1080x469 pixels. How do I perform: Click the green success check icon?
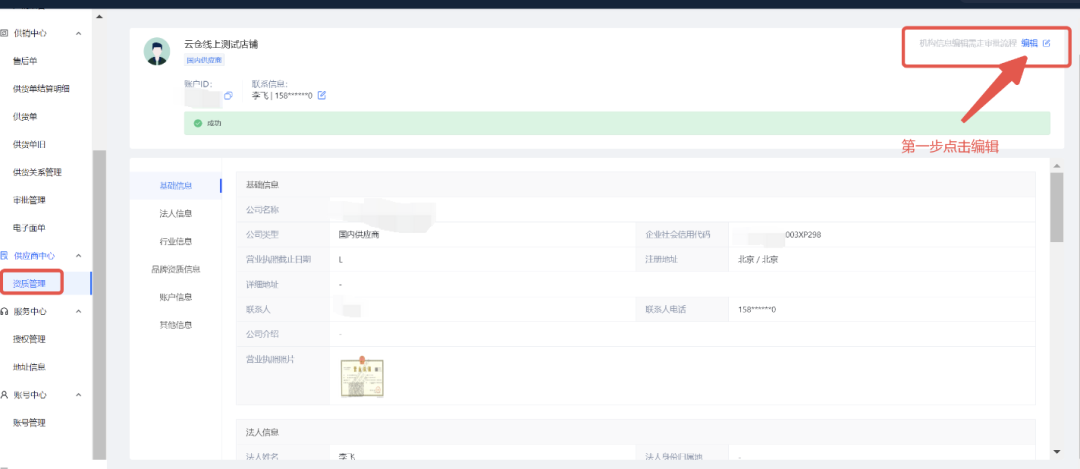(197, 124)
